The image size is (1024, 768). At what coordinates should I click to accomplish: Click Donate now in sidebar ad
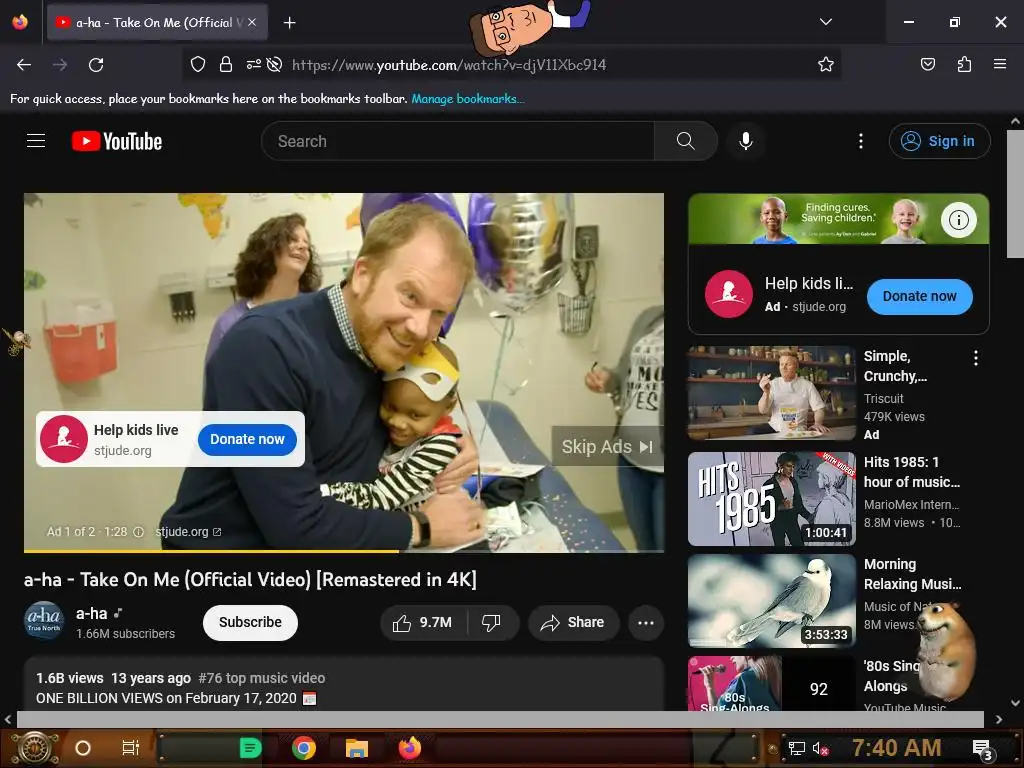click(x=920, y=296)
